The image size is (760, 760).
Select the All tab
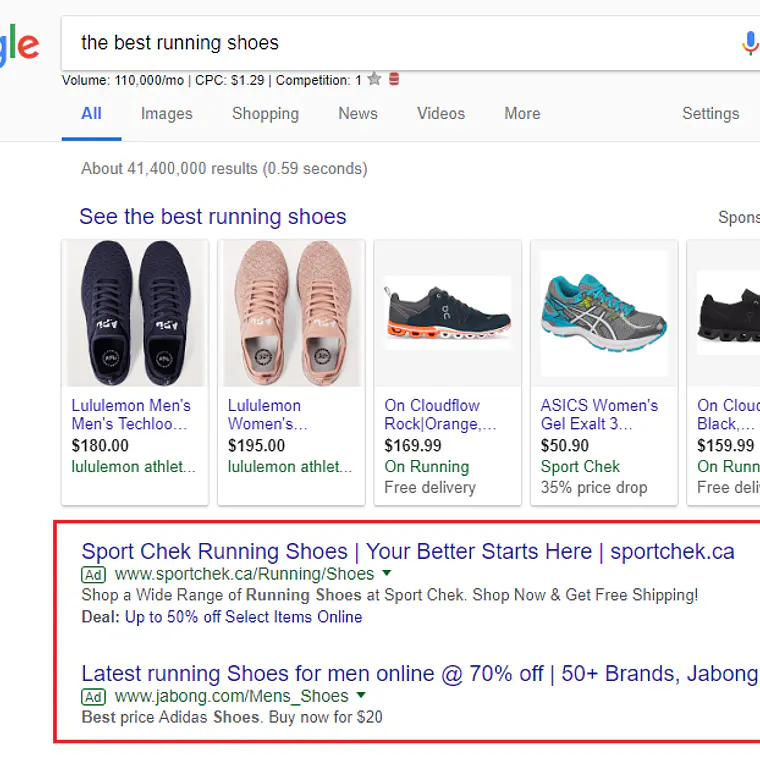91,113
